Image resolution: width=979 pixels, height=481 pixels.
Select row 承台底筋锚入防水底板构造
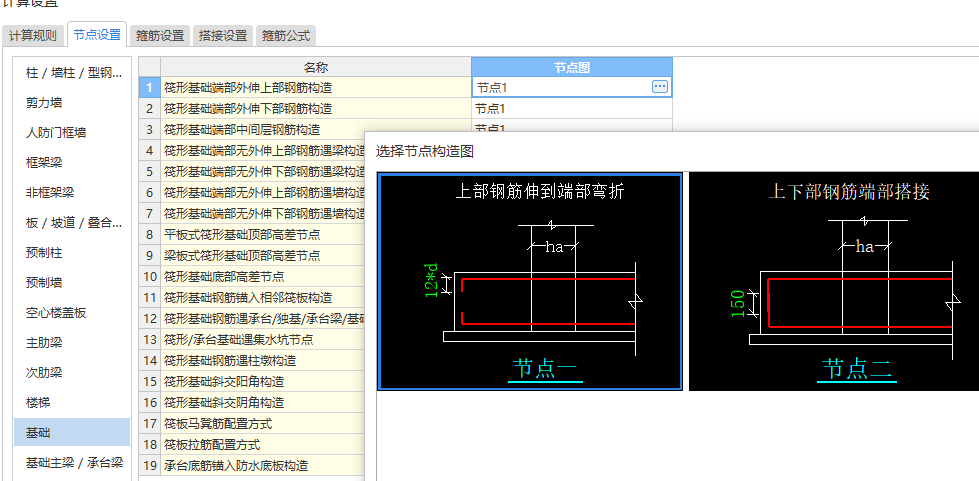pyautogui.click(x=263, y=465)
